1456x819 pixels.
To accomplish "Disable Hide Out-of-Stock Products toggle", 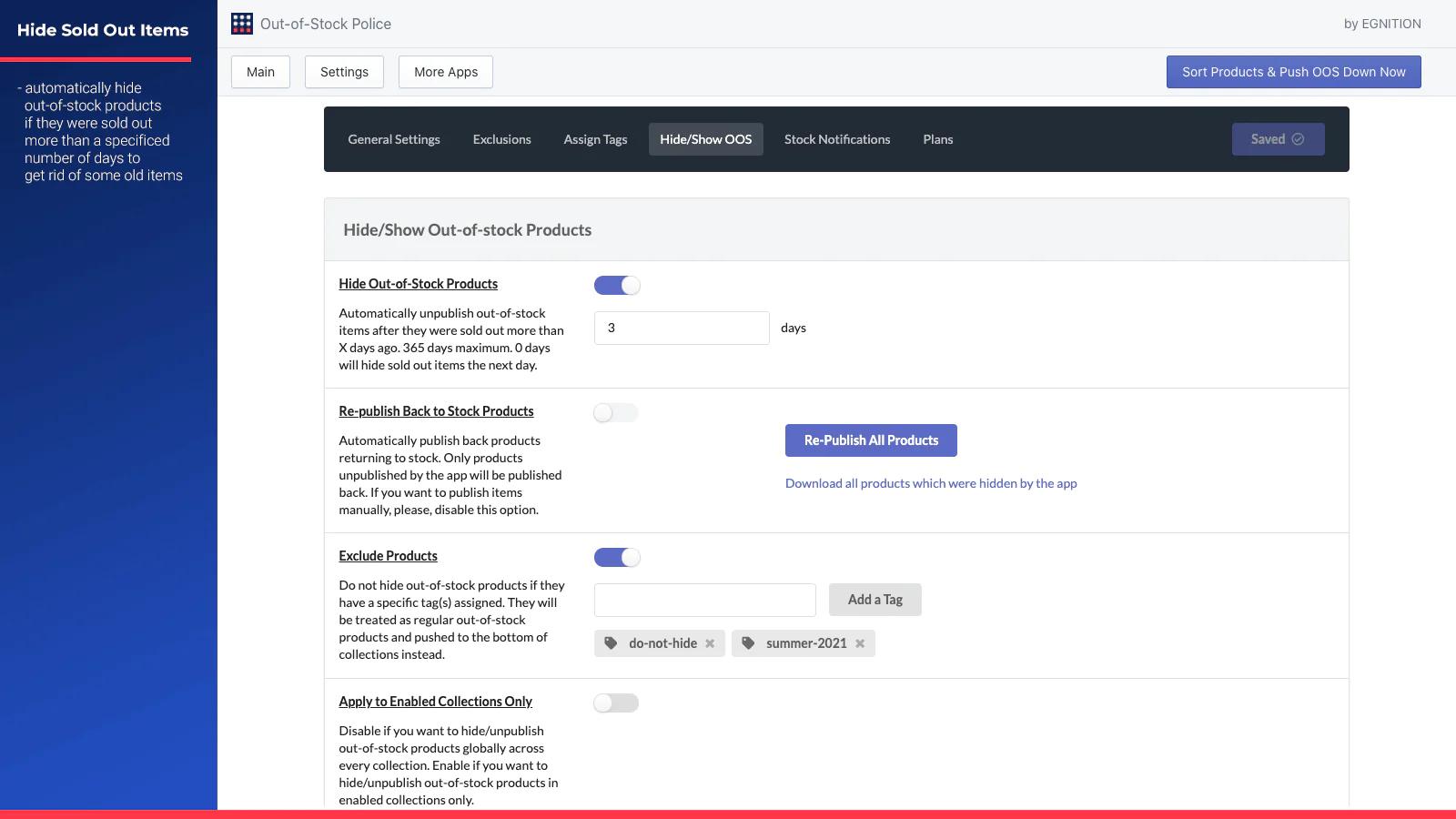I will [617, 286].
